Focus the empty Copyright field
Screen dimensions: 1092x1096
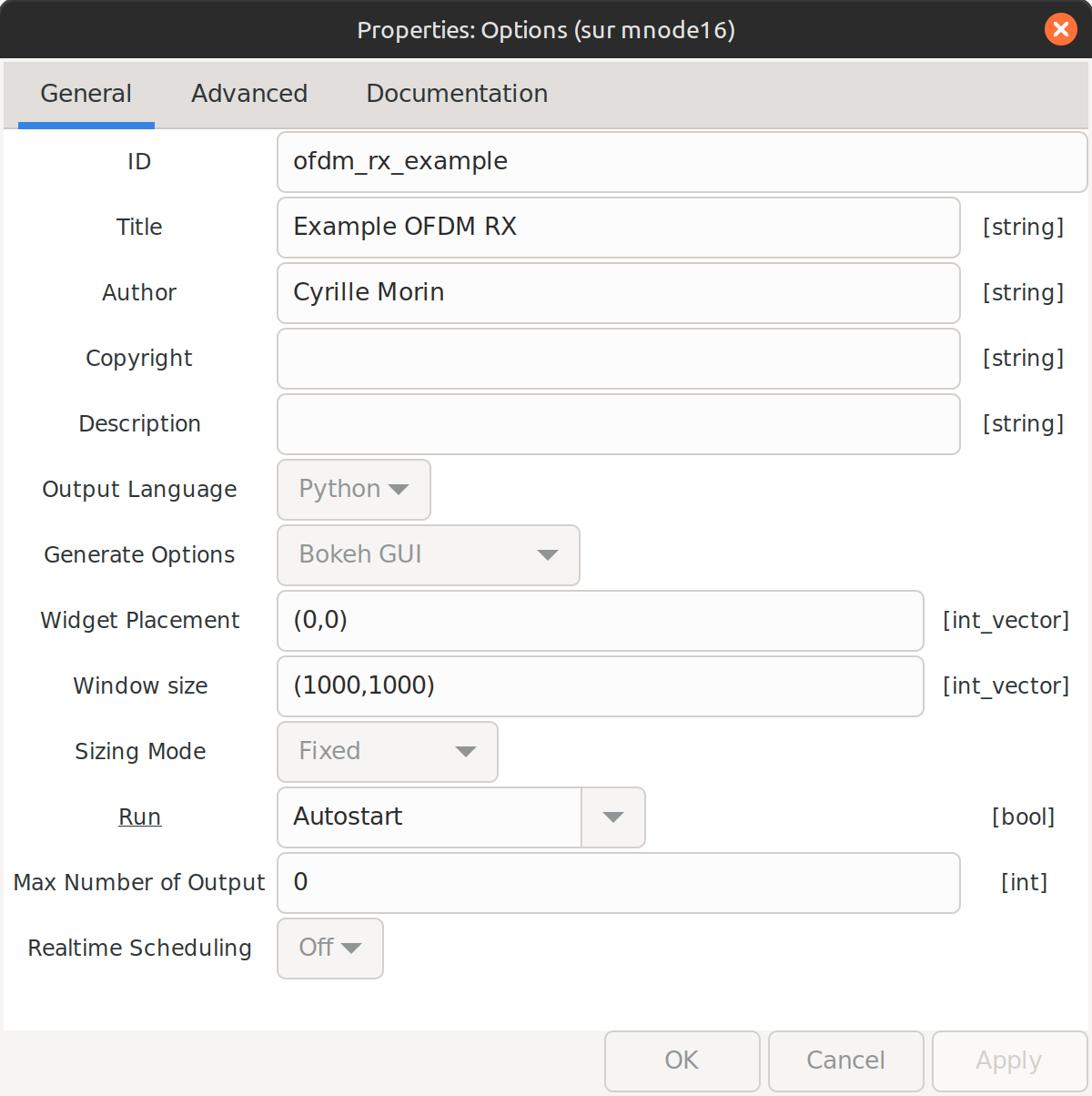(x=618, y=359)
